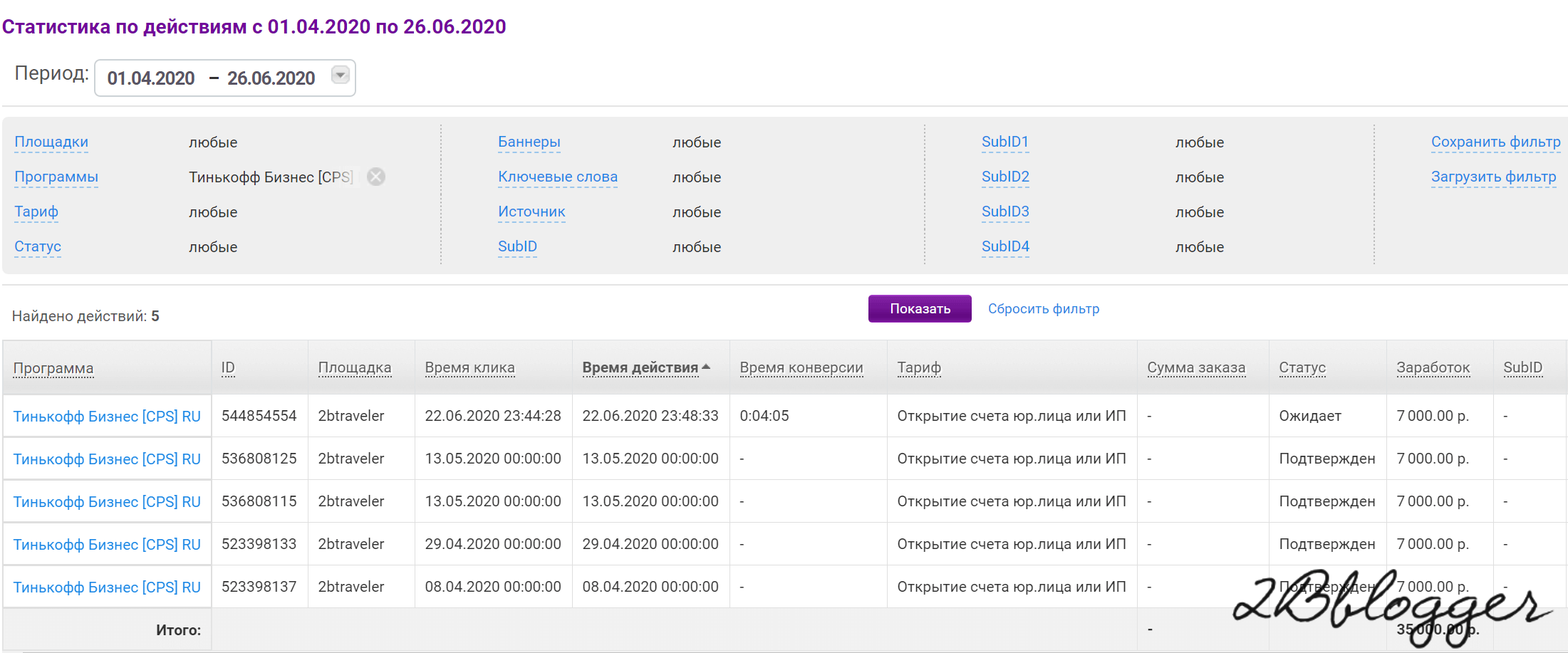Open Тинькофф Бизнес link in row 544854554
This screenshot has height=653, width=1568.
tap(107, 416)
